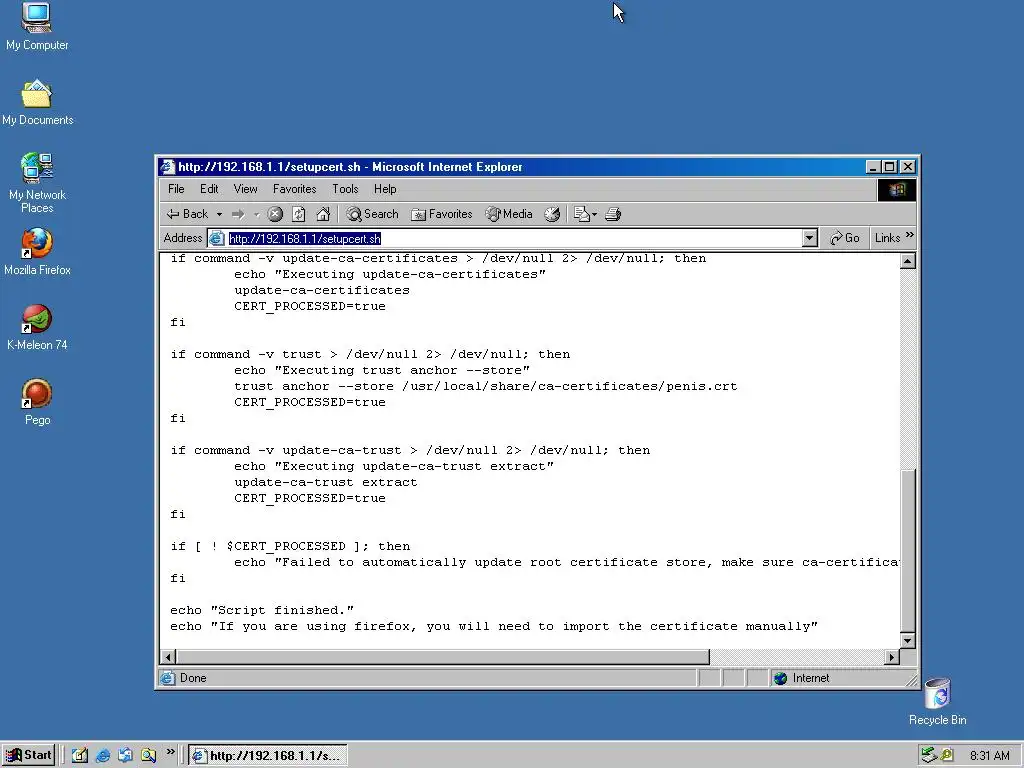1024x768 pixels.
Task: Open the Start menu
Action: pos(28,756)
